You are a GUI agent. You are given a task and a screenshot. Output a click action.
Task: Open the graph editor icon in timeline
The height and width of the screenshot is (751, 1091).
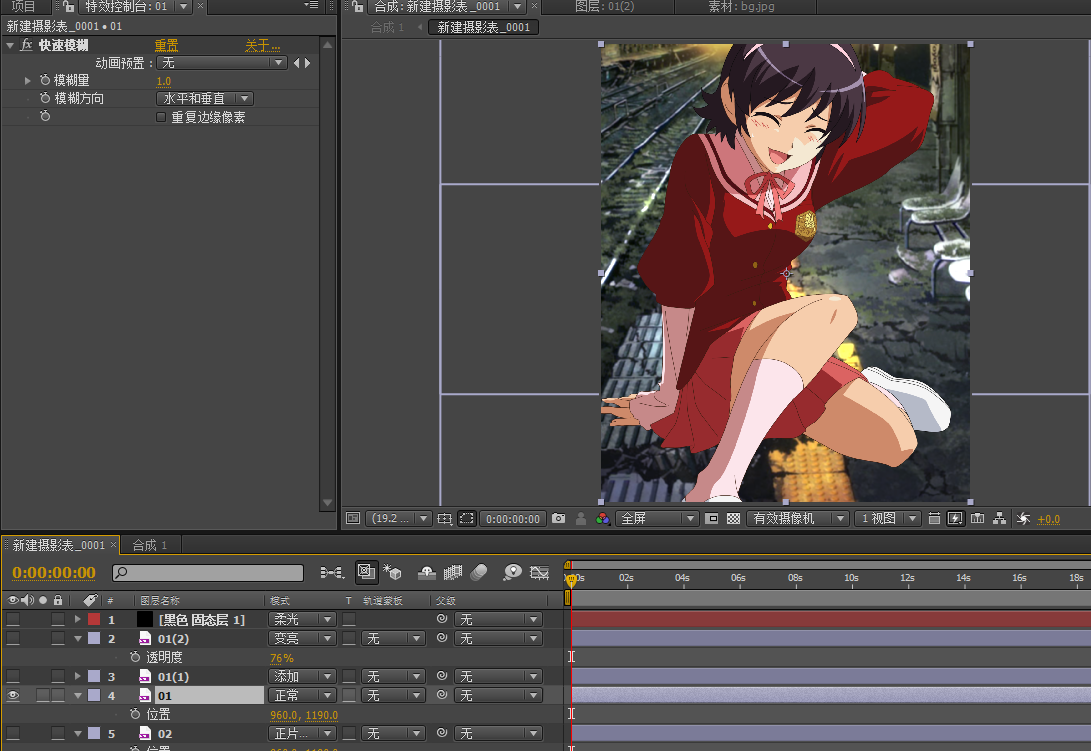(x=540, y=573)
